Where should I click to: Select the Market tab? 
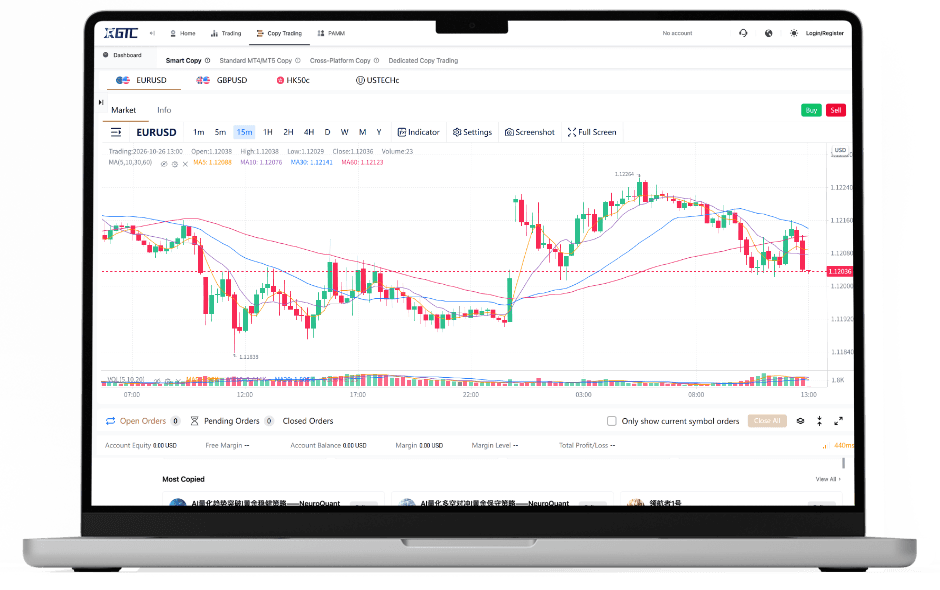[123, 110]
